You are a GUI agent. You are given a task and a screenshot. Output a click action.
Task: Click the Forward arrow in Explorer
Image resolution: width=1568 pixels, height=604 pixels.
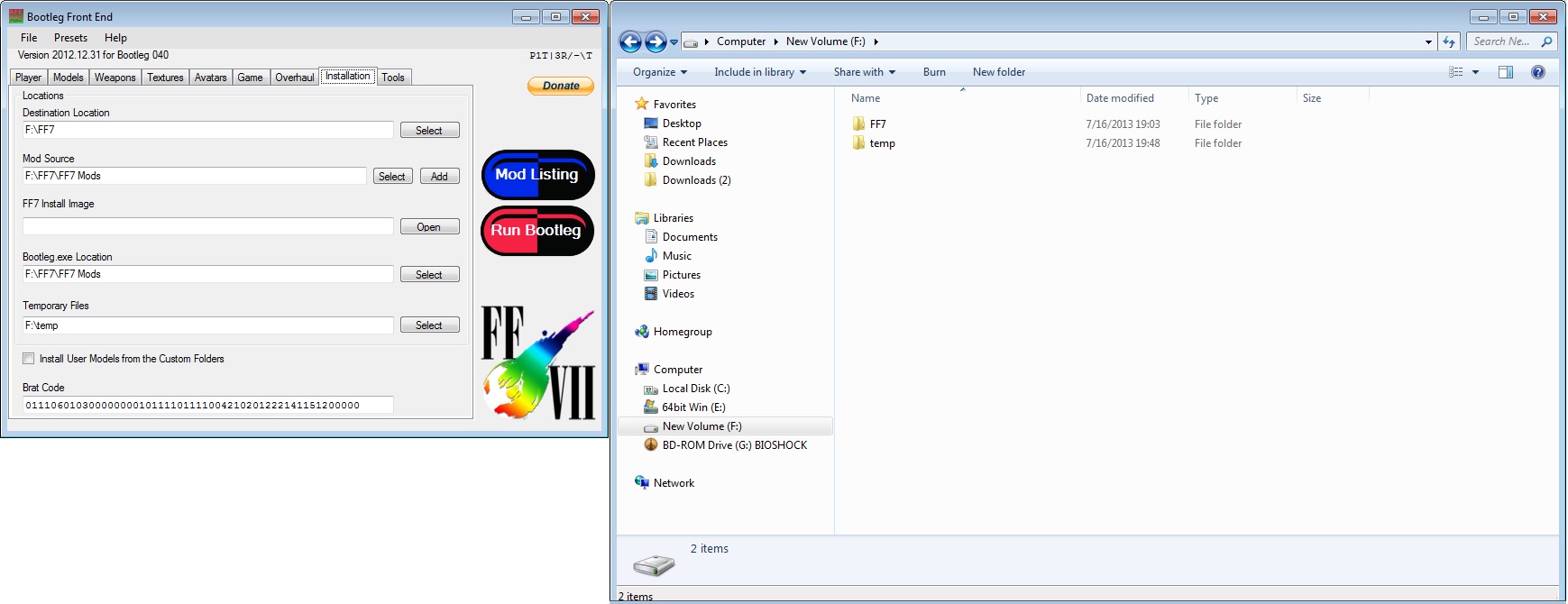(656, 41)
